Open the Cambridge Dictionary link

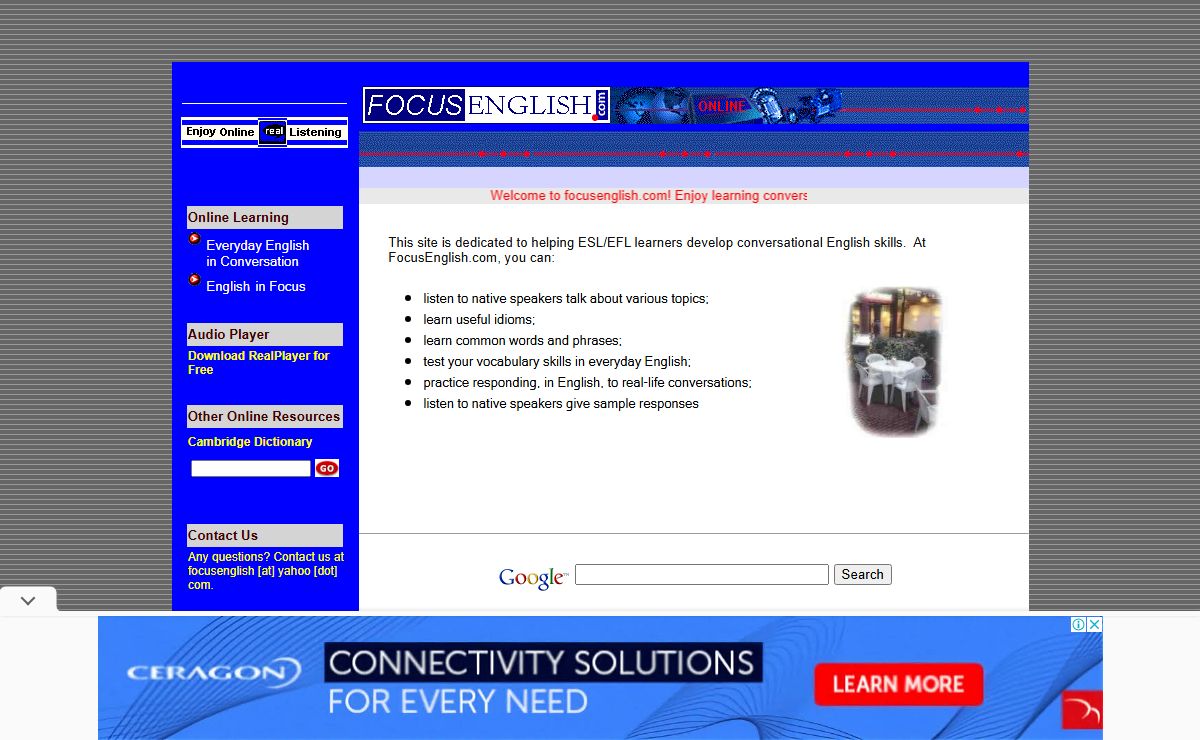(250, 441)
